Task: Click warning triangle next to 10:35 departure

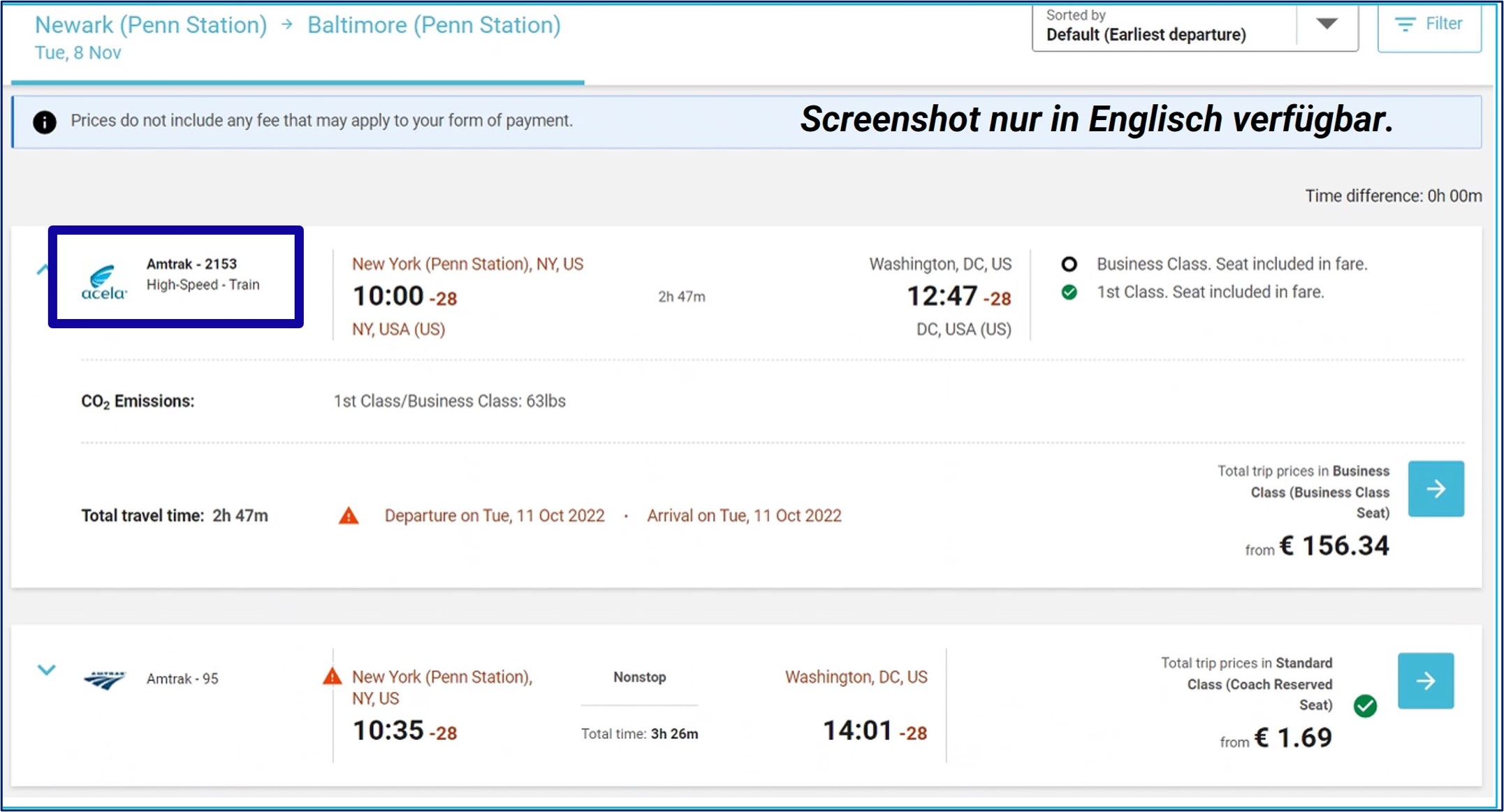Action: point(333,676)
